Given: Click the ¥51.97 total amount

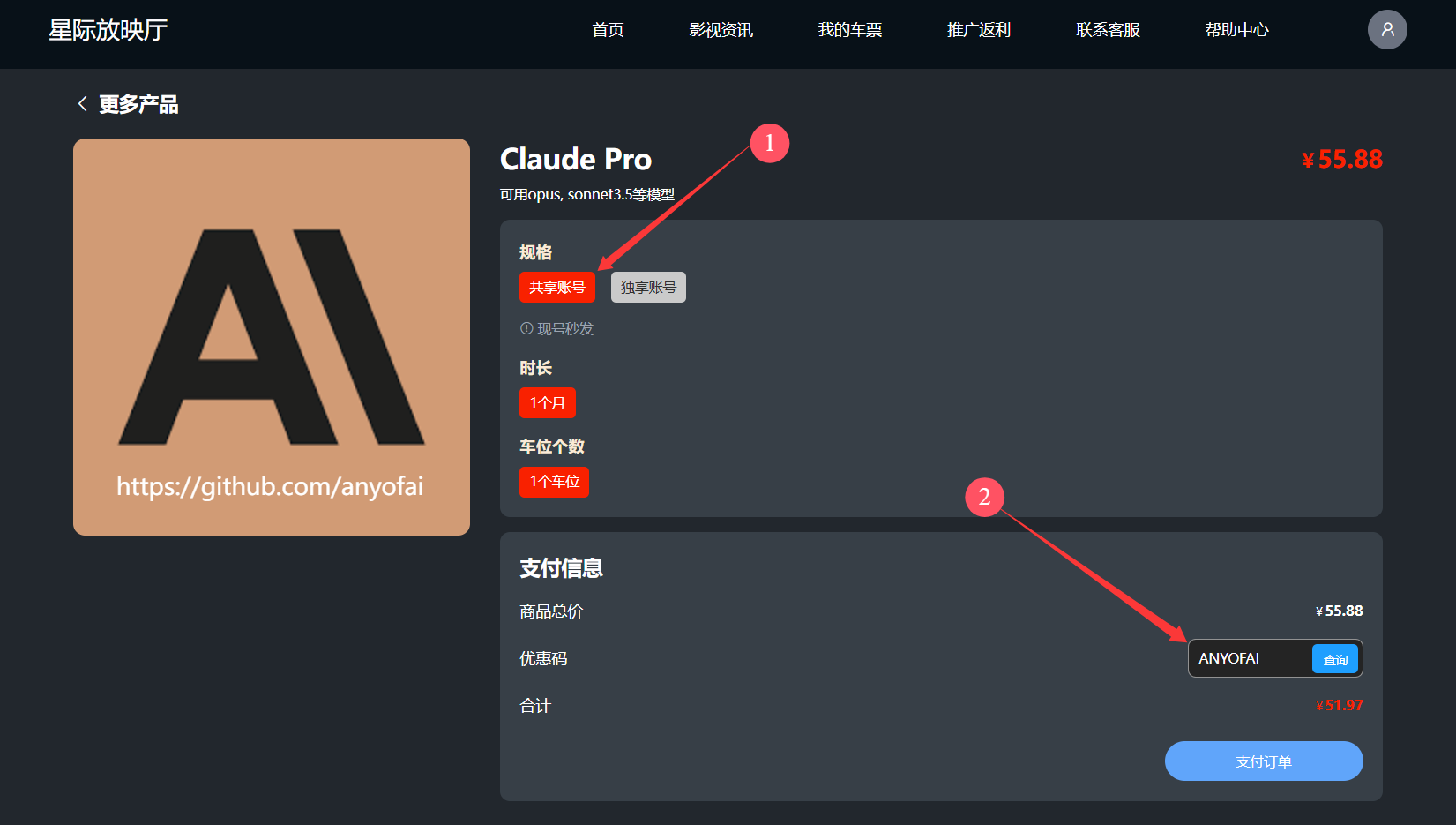Looking at the screenshot, I should pos(1340,705).
